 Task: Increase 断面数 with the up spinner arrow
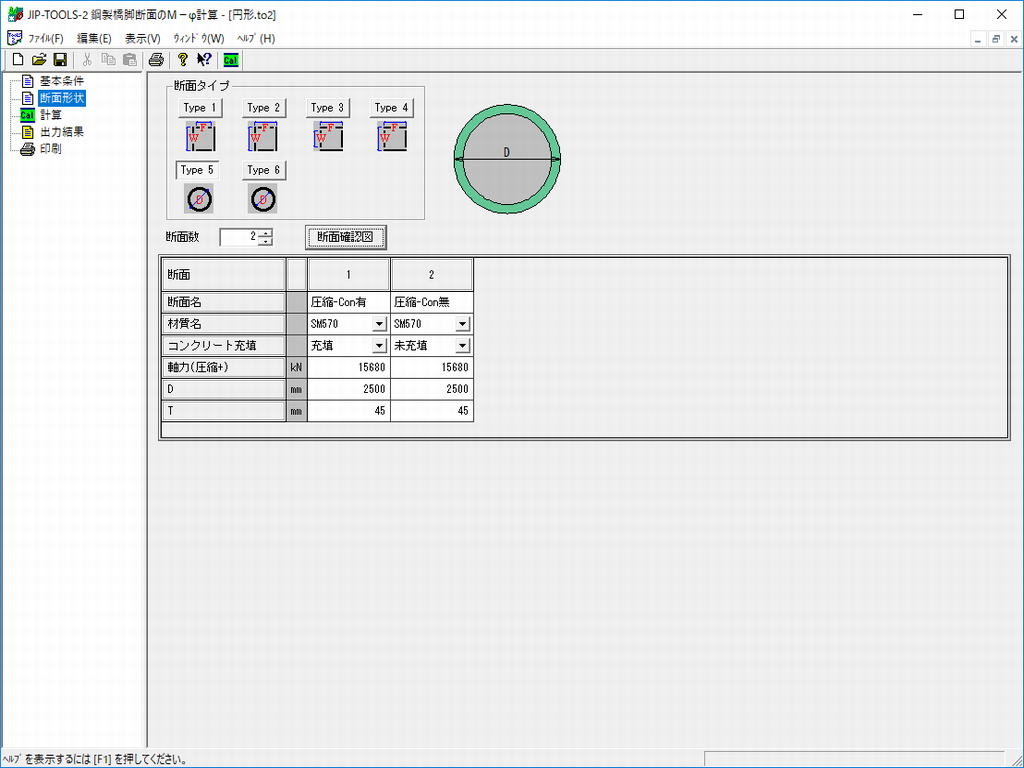(x=265, y=233)
